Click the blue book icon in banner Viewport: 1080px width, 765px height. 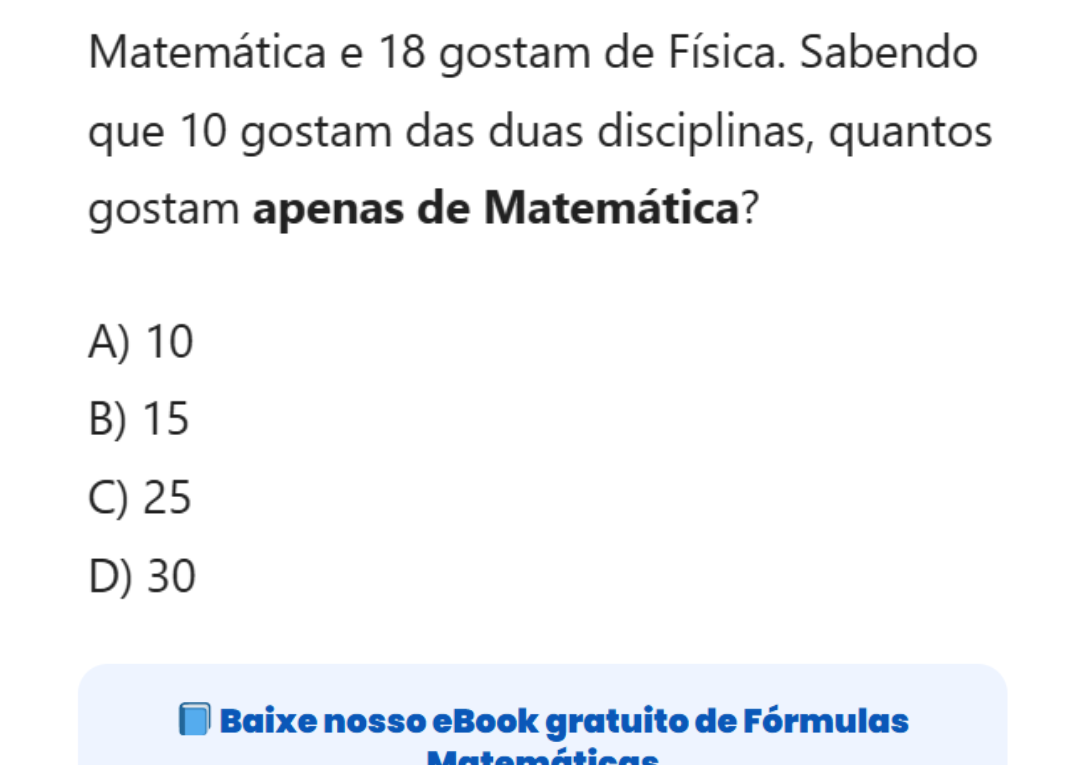pyautogui.click(x=195, y=720)
